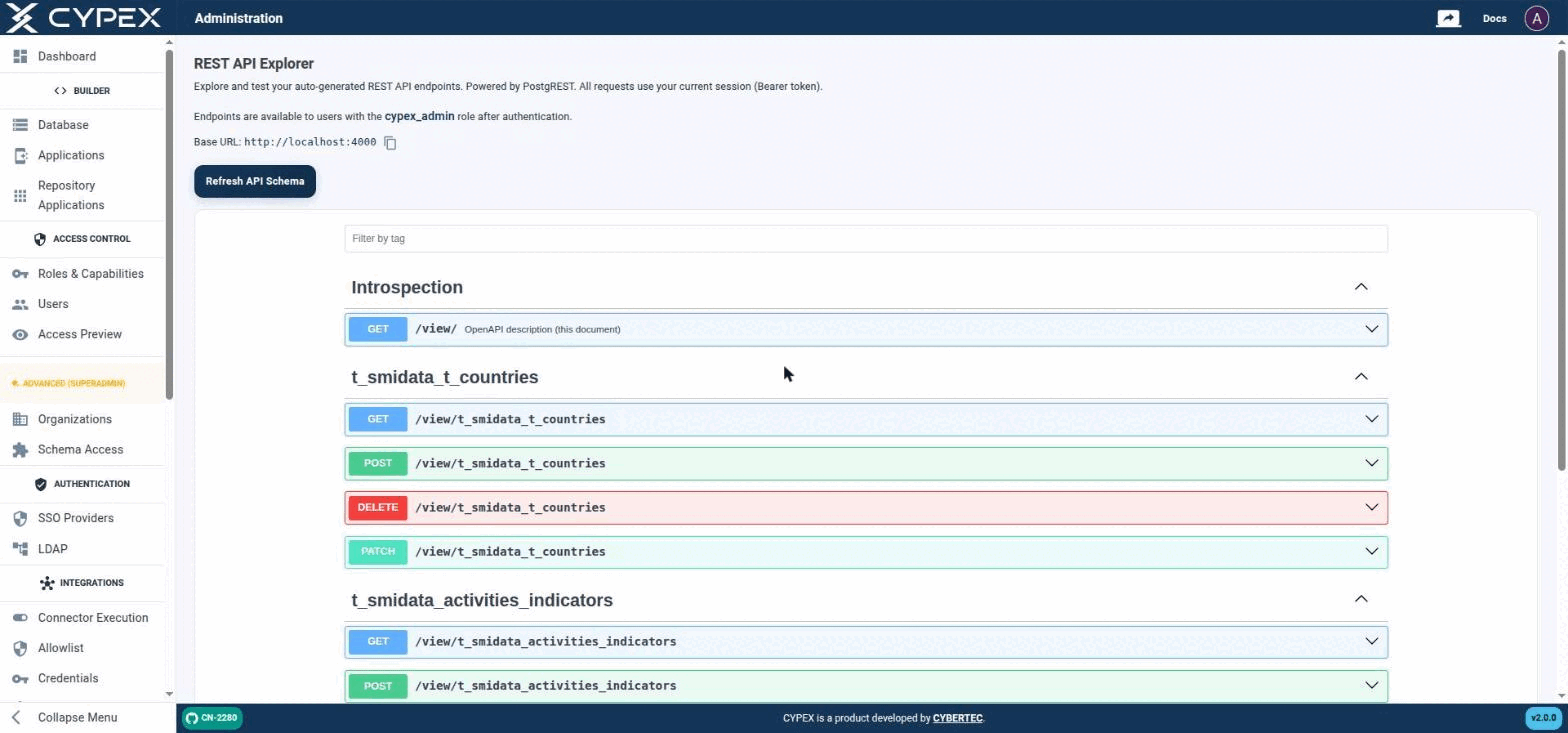This screenshot has height=733, width=1568.
Task: Click the main page vertical scrollbar
Action: 1562,258
